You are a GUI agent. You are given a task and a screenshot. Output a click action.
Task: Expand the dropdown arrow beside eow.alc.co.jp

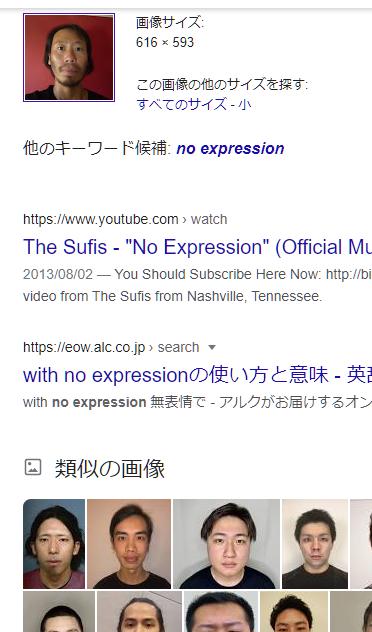[x=212, y=347]
